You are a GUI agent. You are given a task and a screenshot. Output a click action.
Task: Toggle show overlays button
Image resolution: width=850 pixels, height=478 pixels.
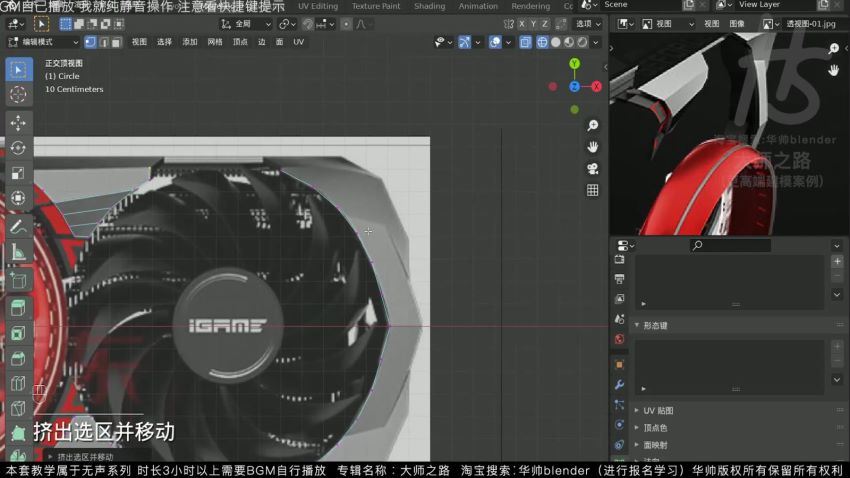pyautogui.click(x=495, y=42)
